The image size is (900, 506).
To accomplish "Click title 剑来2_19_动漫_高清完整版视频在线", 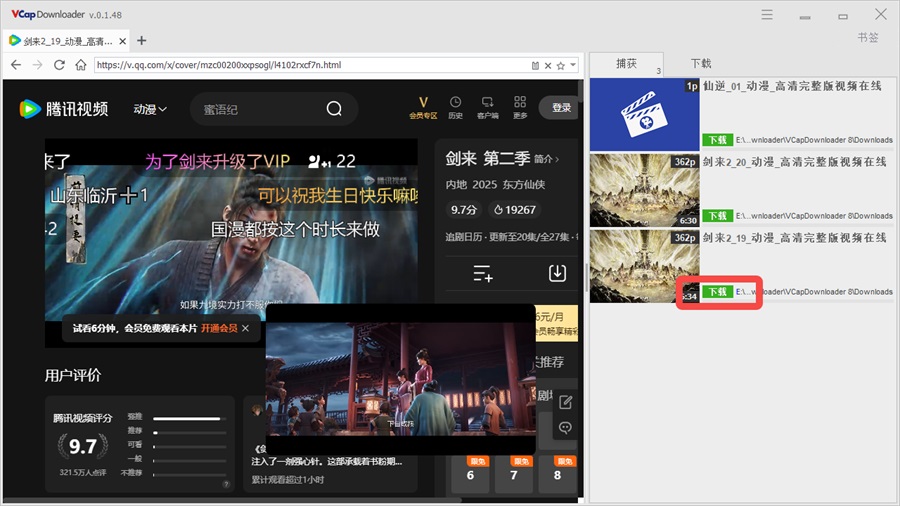I will pyautogui.click(x=794, y=238).
